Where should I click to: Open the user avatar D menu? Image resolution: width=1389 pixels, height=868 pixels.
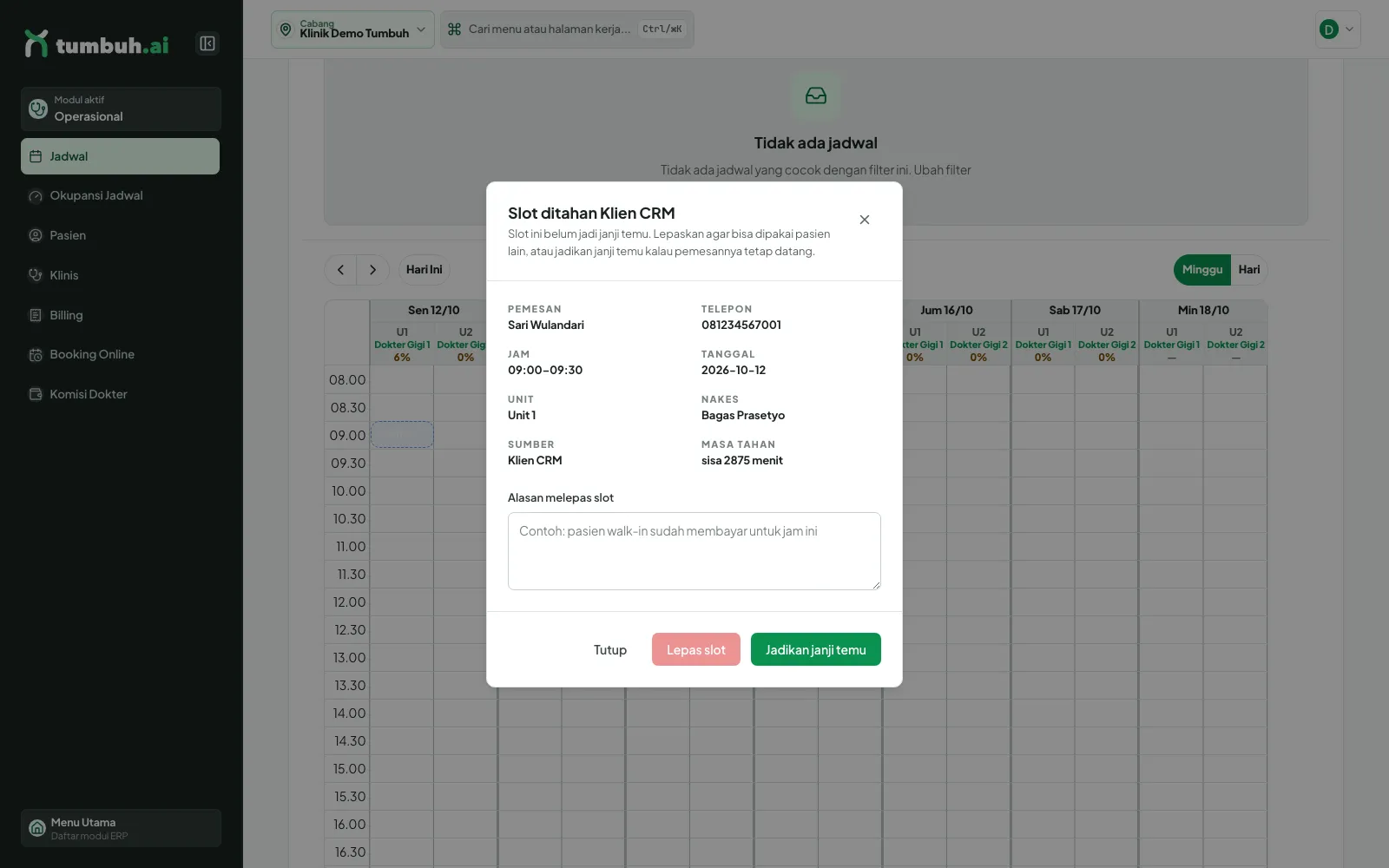tap(1338, 30)
